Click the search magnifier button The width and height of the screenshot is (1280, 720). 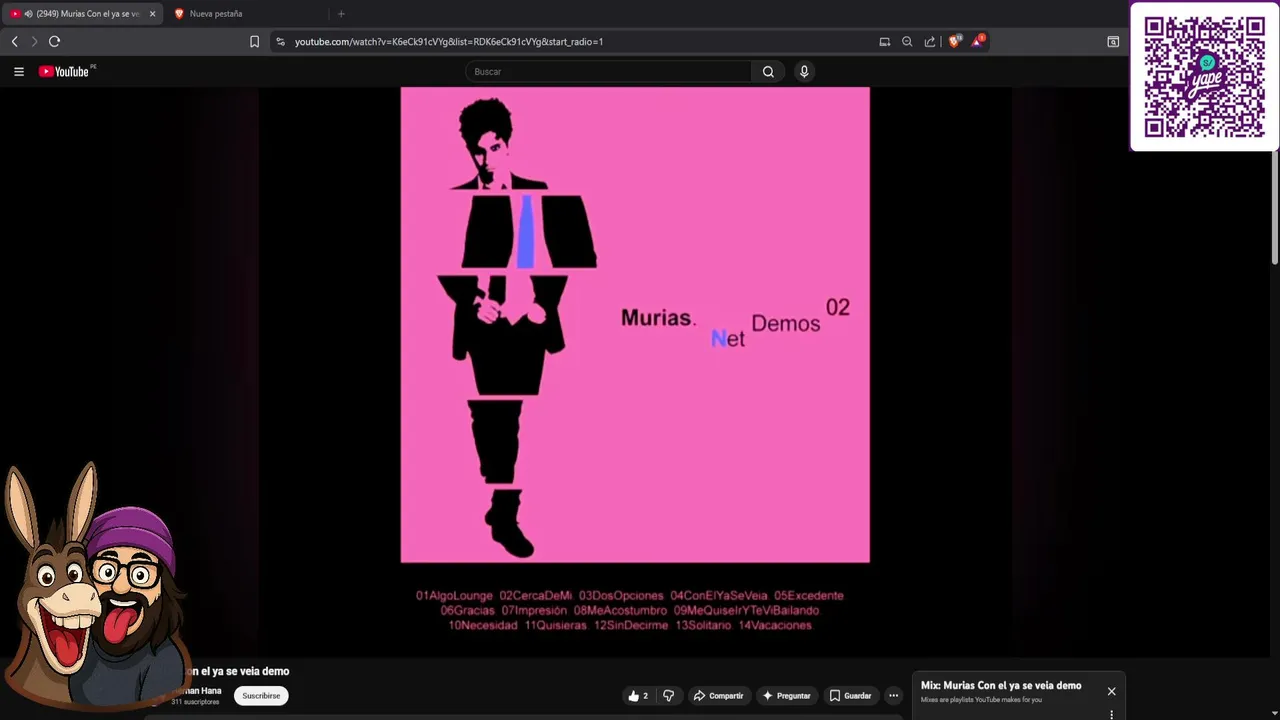tap(768, 72)
